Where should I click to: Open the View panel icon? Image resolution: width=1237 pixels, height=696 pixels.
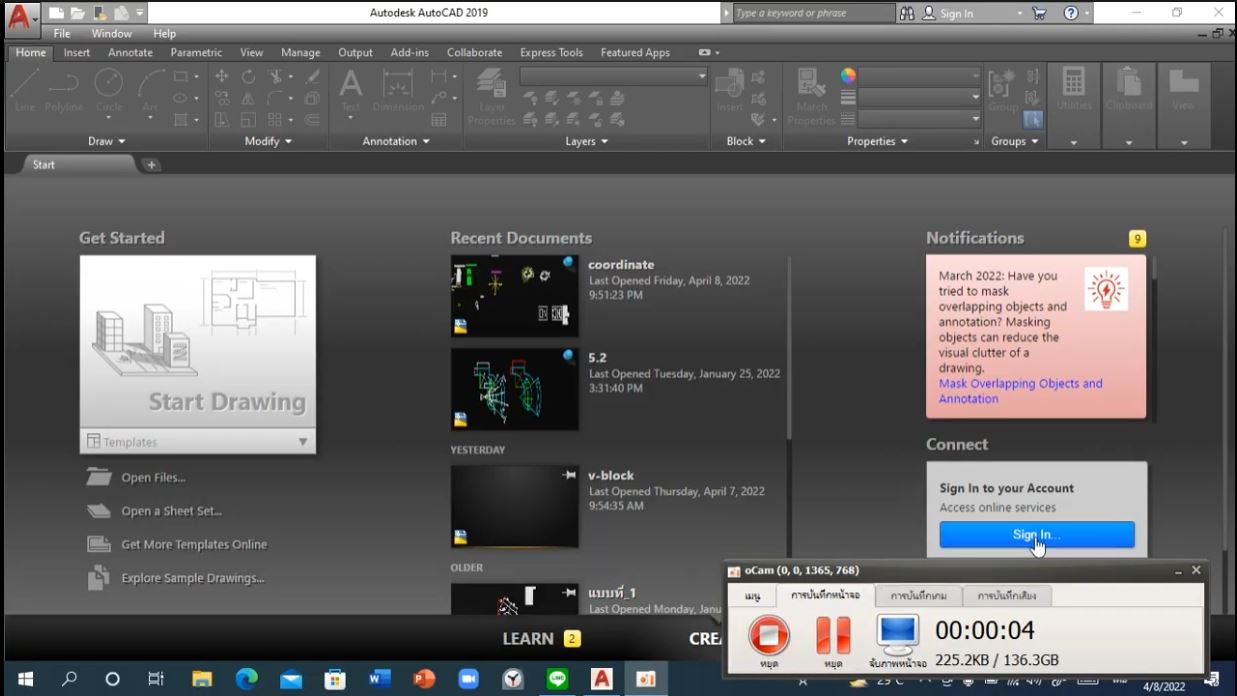(x=1184, y=91)
